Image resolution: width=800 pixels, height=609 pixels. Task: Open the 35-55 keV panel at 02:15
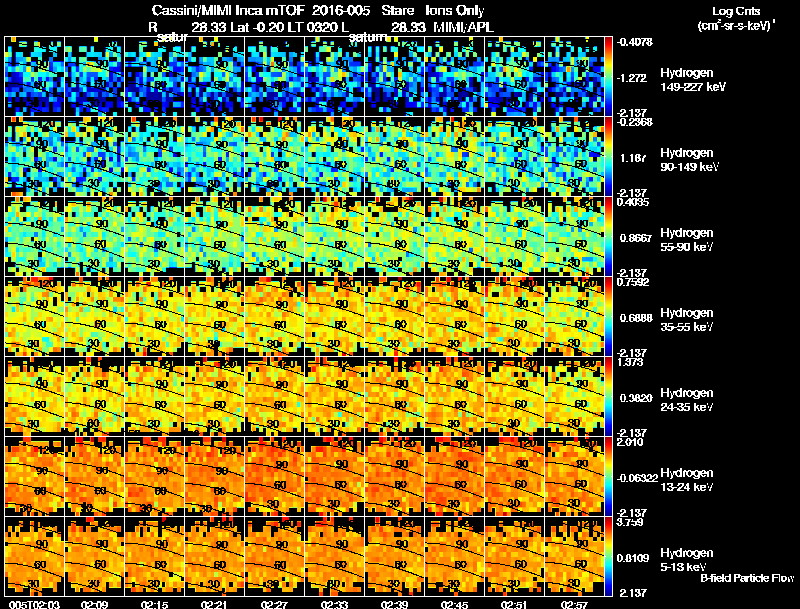point(155,317)
